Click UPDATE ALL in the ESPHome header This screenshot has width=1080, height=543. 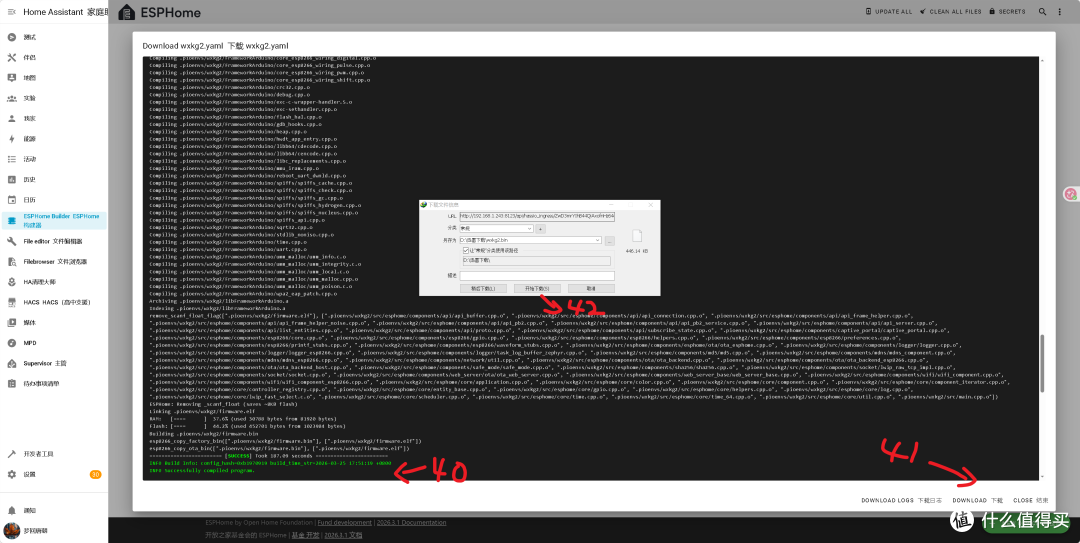pos(889,12)
